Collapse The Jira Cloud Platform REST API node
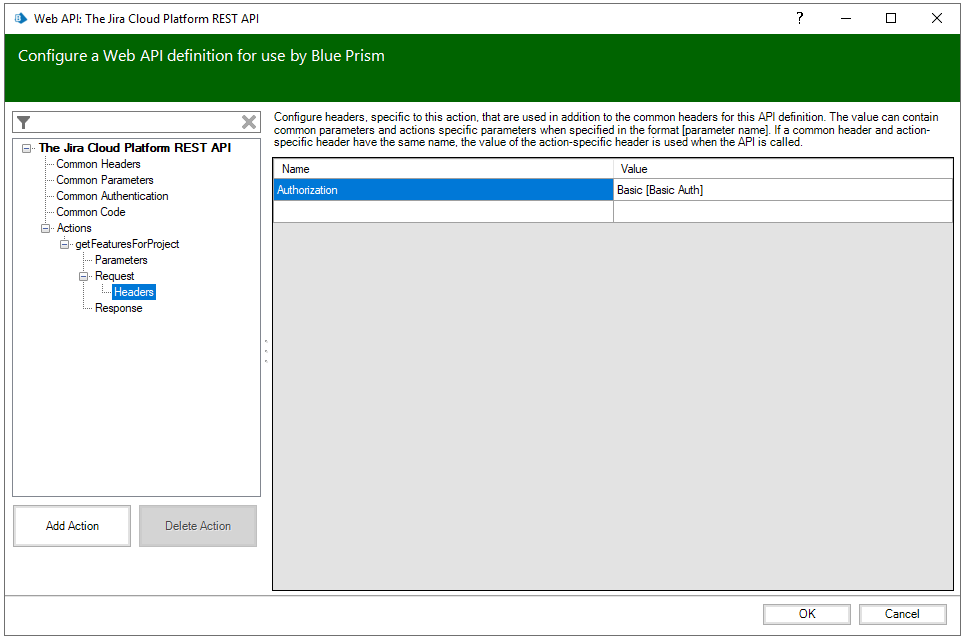 coord(27,148)
